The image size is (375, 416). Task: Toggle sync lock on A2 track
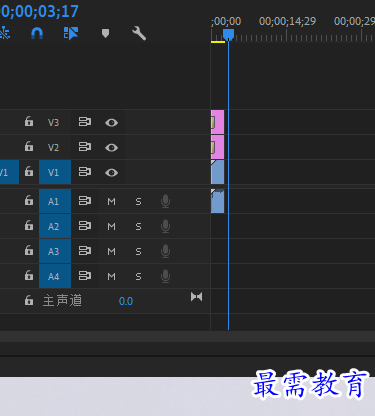pos(85,226)
